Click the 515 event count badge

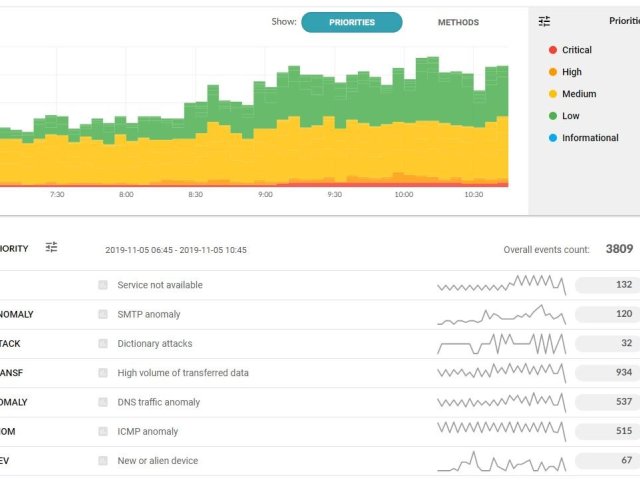[x=607, y=431]
